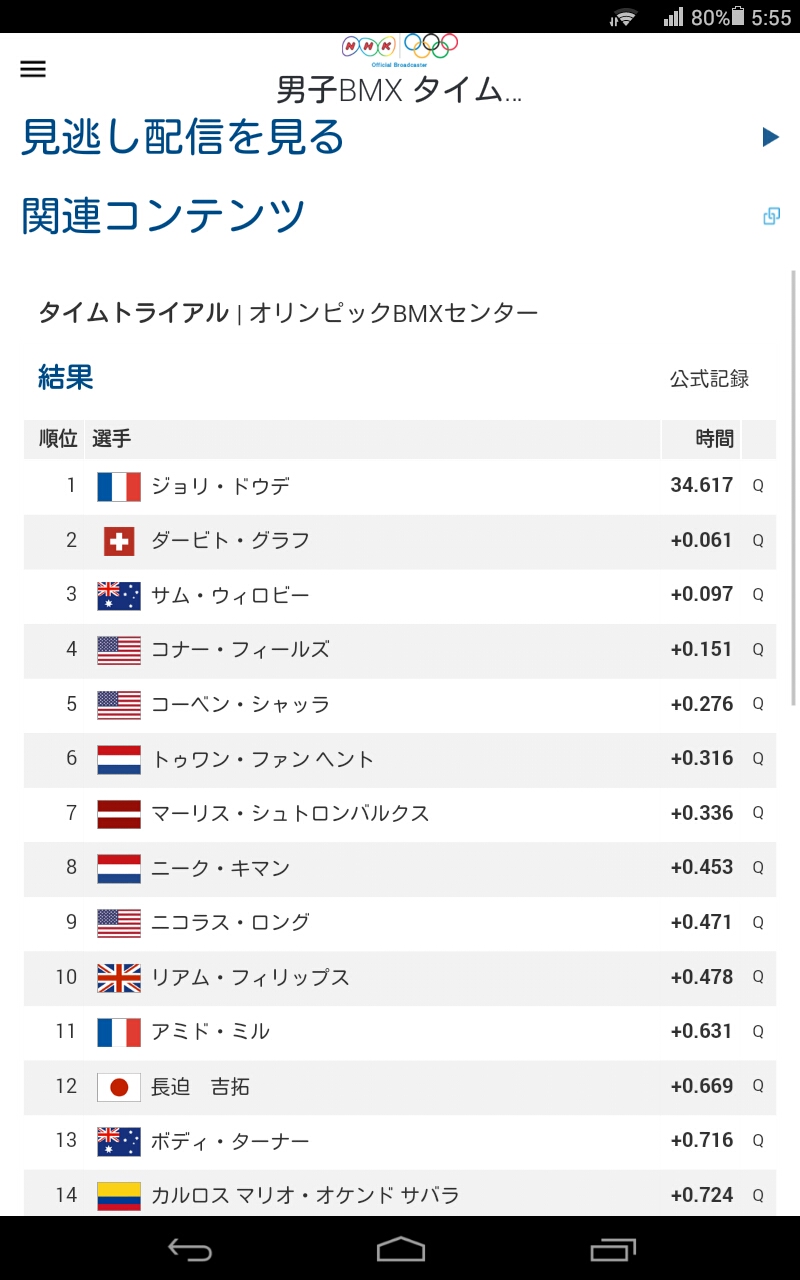Tap the 時間 column header

[714, 439]
